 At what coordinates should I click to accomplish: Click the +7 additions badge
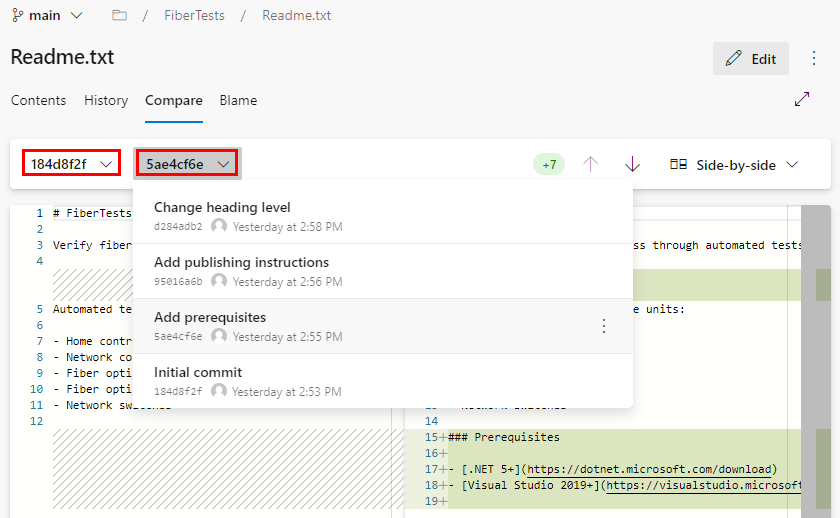pyautogui.click(x=549, y=164)
